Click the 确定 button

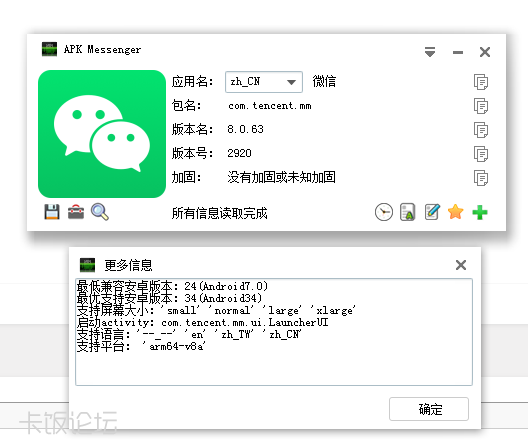click(429, 409)
